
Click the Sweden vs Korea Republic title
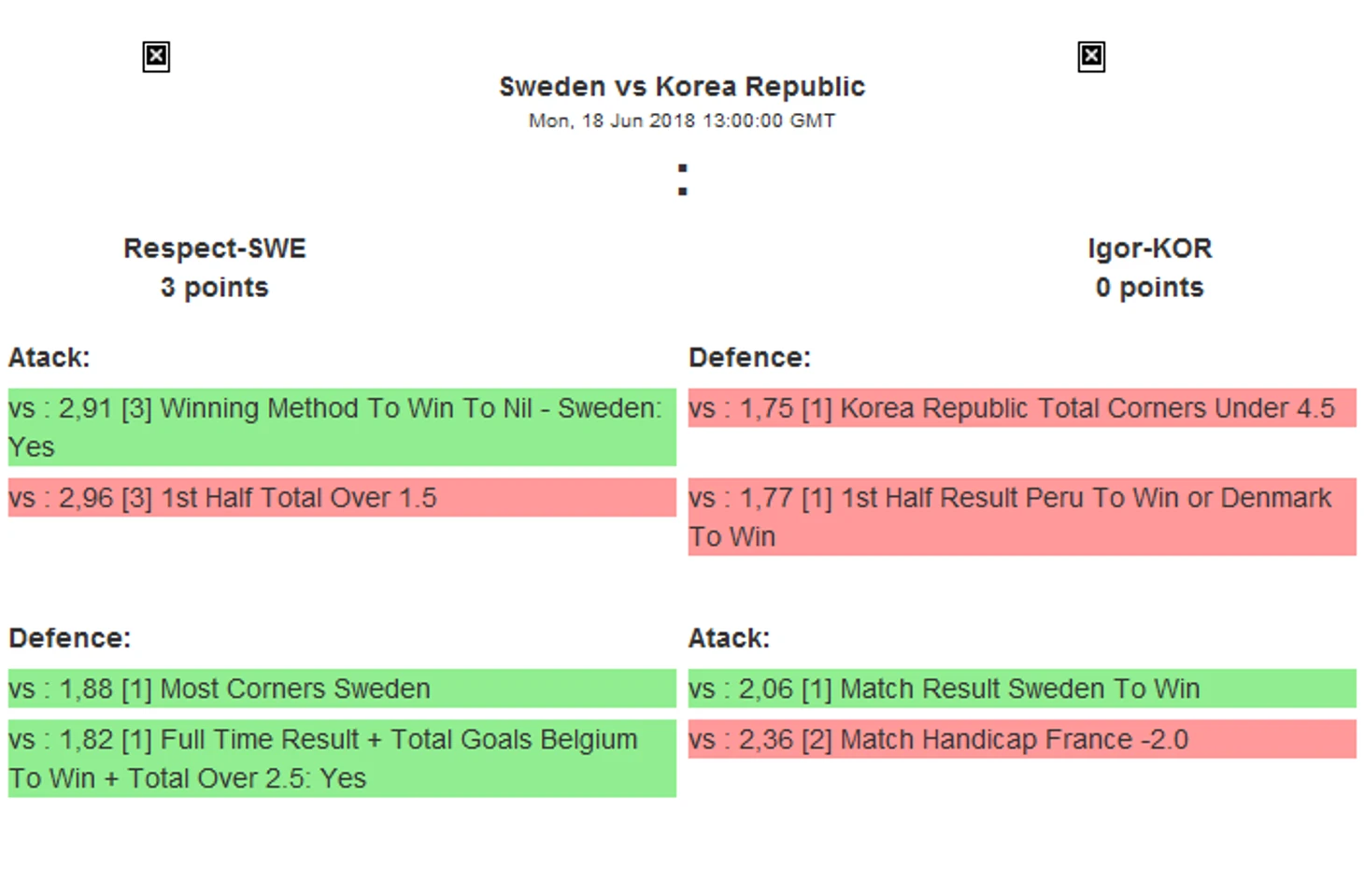click(682, 87)
